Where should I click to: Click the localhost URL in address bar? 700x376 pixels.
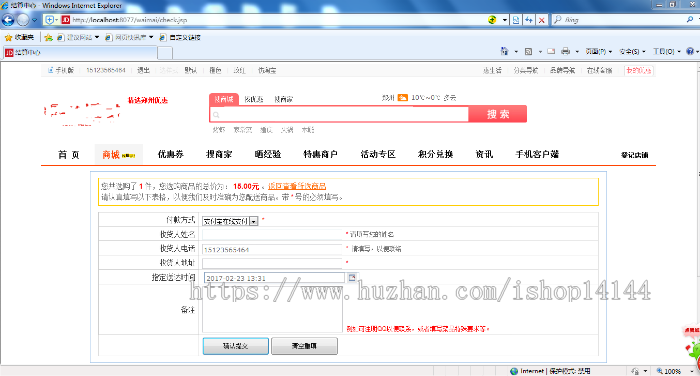pos(130,20)
